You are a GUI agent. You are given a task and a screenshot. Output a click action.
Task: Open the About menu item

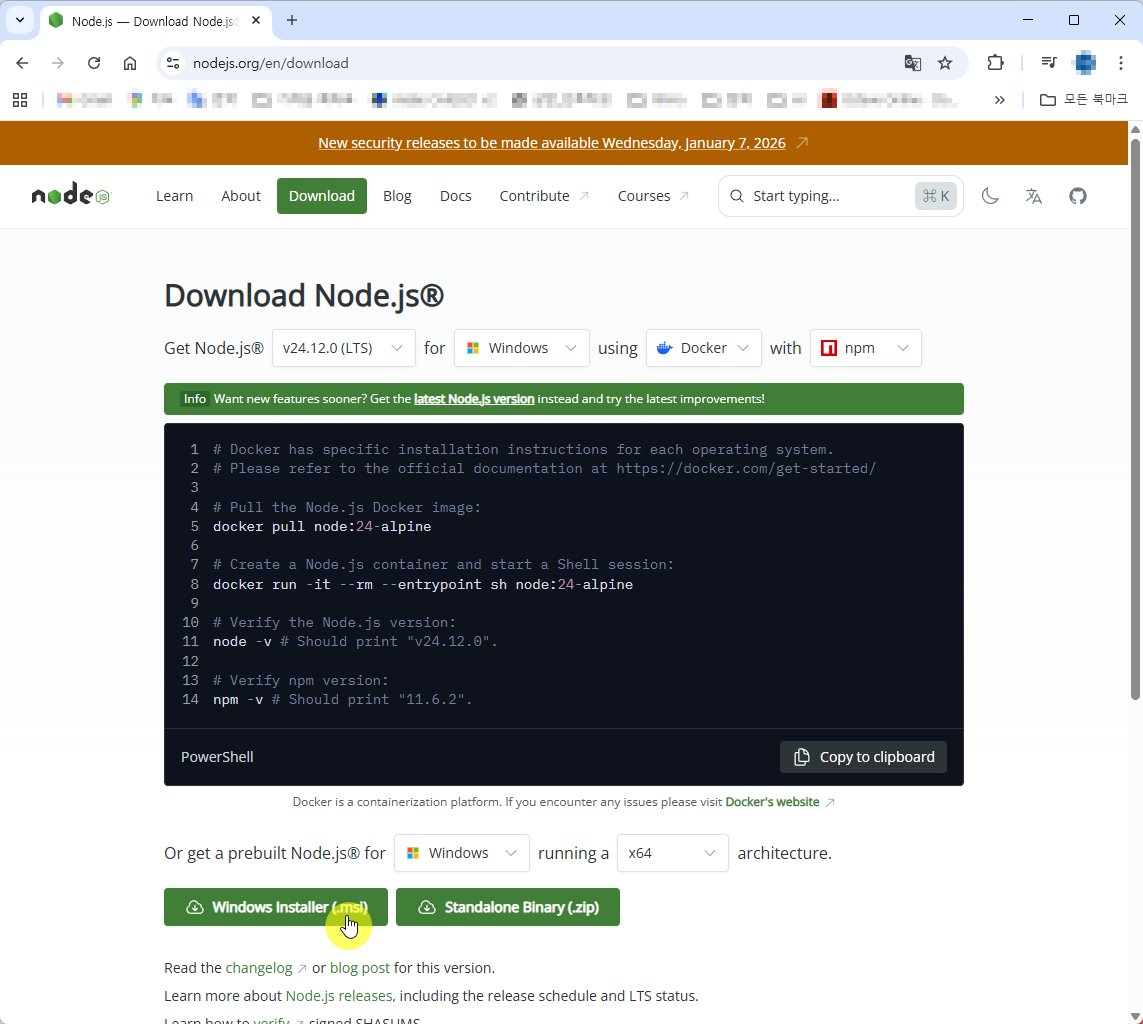241,196
